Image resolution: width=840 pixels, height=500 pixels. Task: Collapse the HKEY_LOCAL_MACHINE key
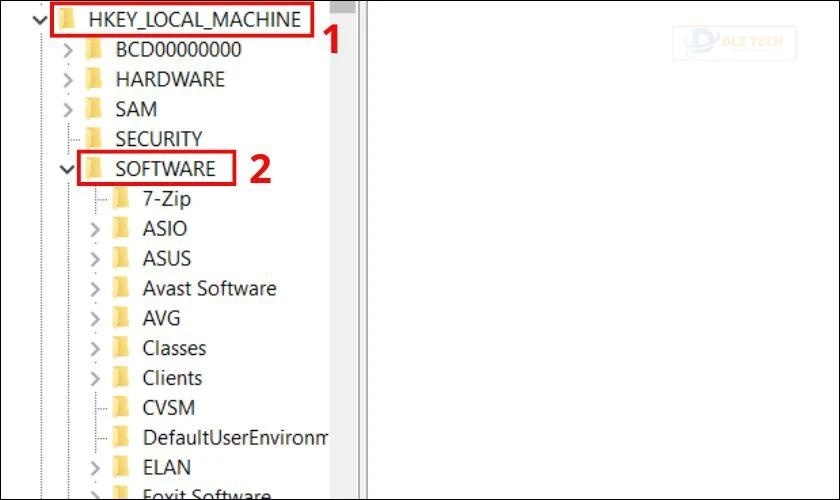point(40,20)
